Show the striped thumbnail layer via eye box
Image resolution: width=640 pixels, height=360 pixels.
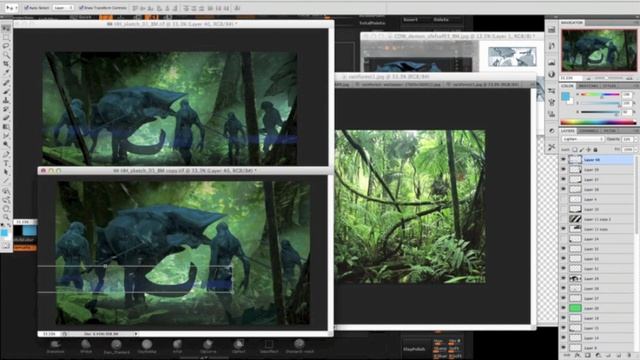(x=563, y=219)
